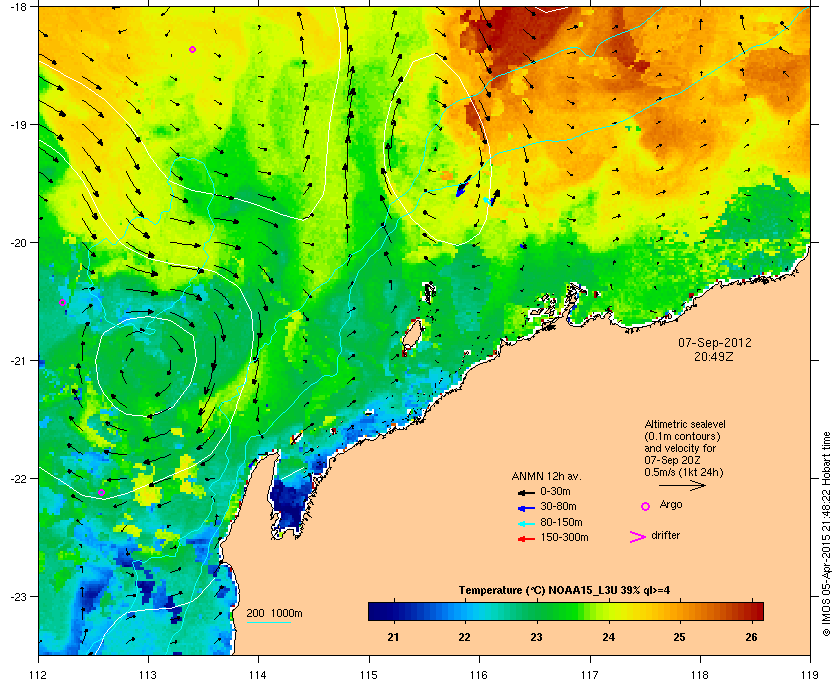840x680 pixels.
Task: Click the colorbar tick label 26
Action: pos(752,637)
